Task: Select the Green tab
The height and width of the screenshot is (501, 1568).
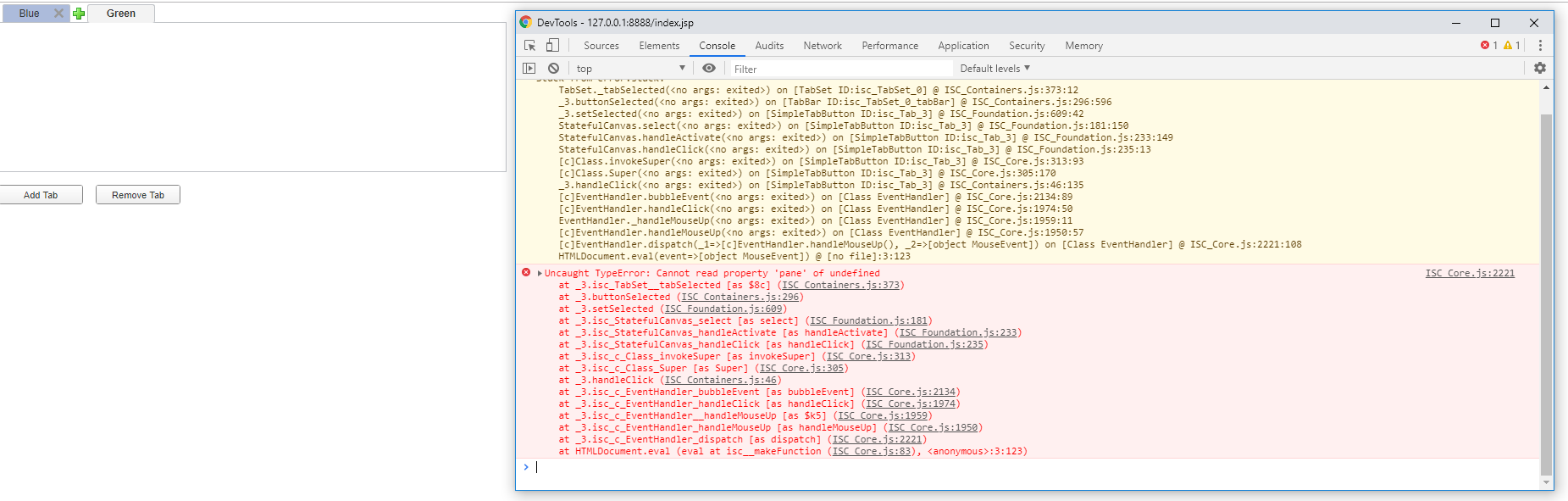Action: (120, 14)
